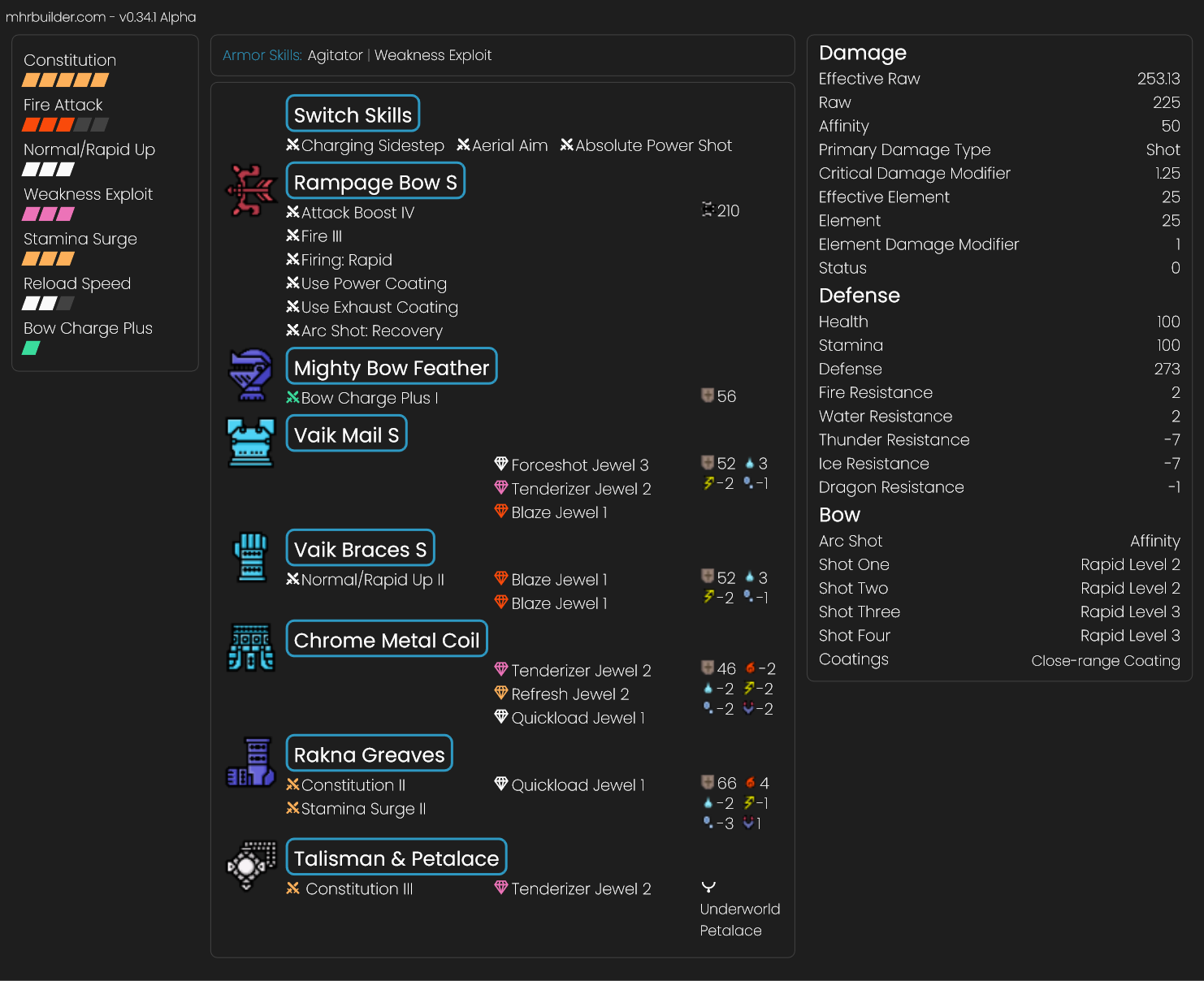
Task: Open the Switch Skills button
Action: 353,115
